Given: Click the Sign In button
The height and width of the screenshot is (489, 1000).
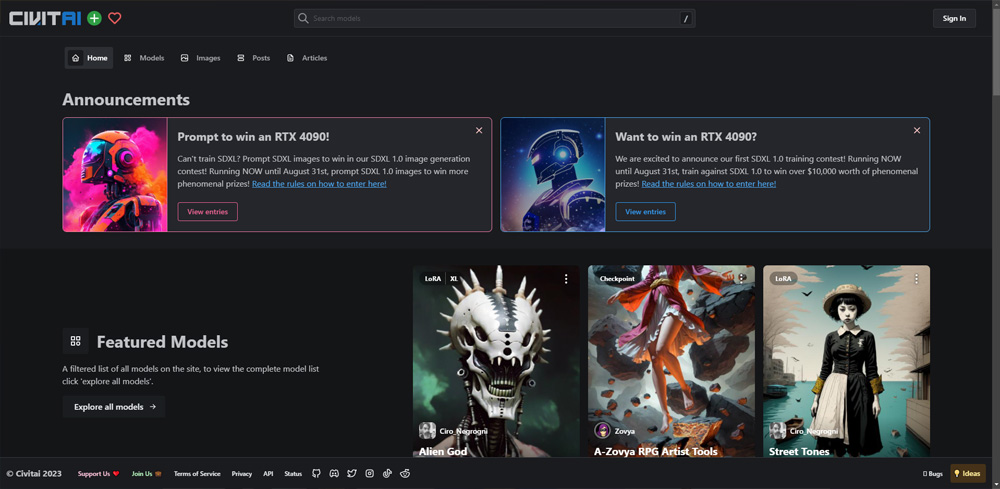Looking at the screenshot, I should pyautogui.click(x=954, y=18).
